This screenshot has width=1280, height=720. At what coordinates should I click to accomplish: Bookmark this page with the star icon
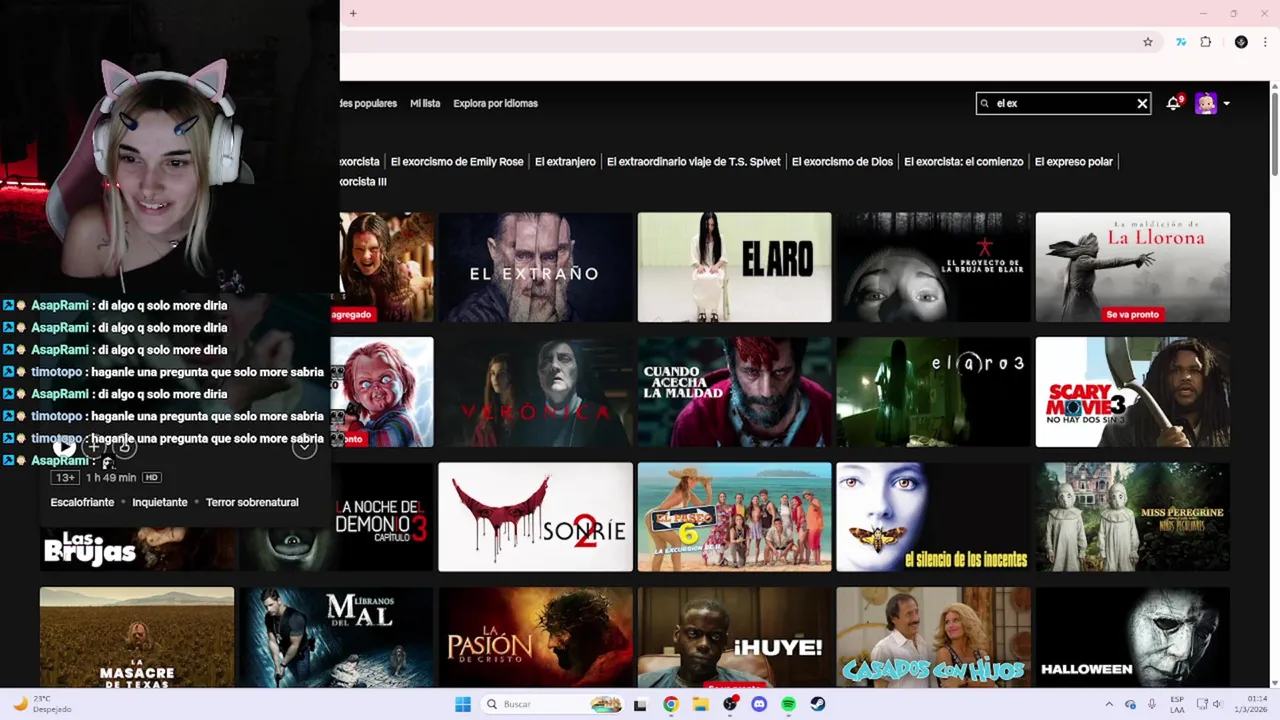tap(1148, 42)
